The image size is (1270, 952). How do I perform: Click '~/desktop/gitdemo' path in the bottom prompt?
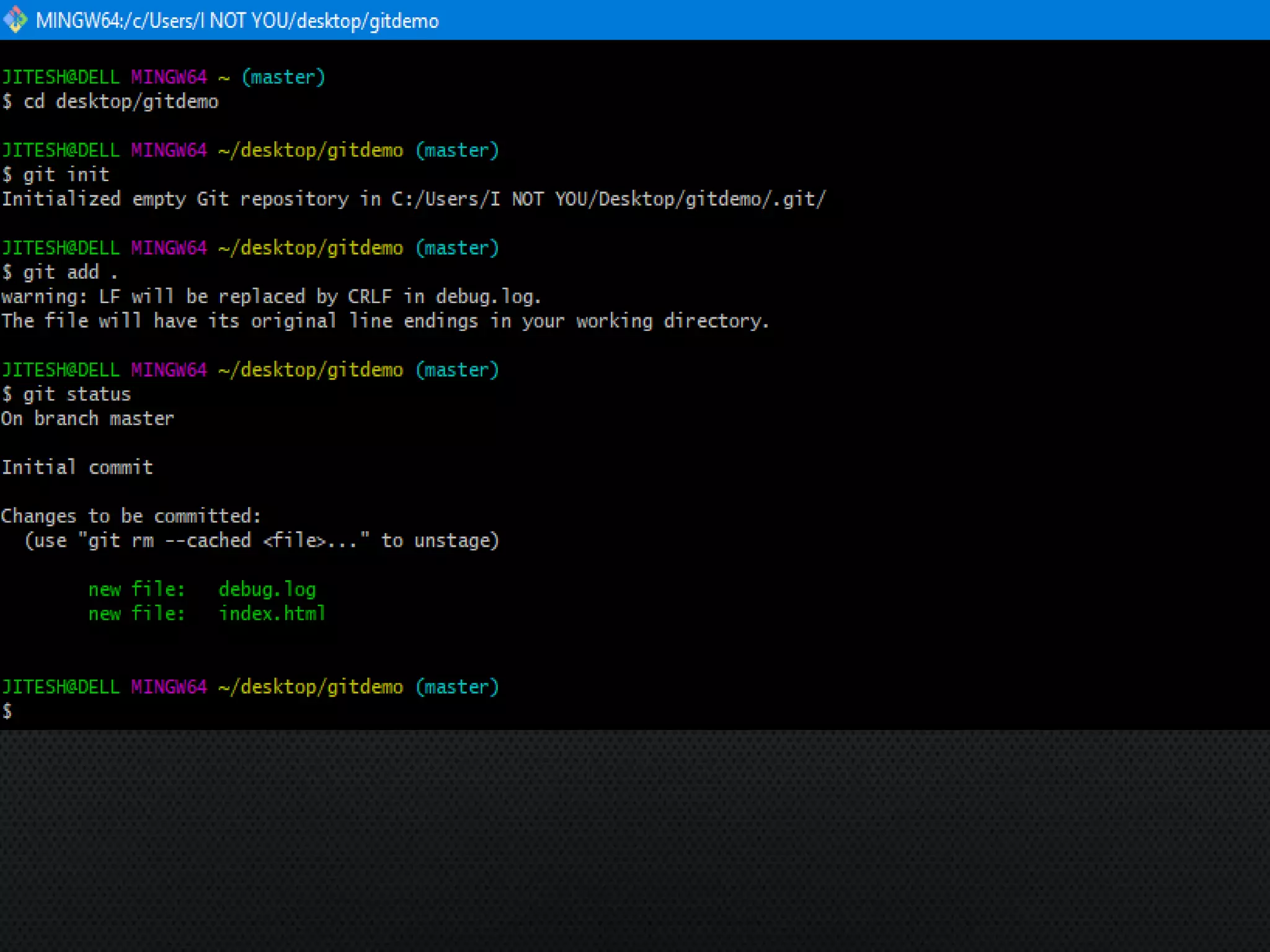click(310, 687)
